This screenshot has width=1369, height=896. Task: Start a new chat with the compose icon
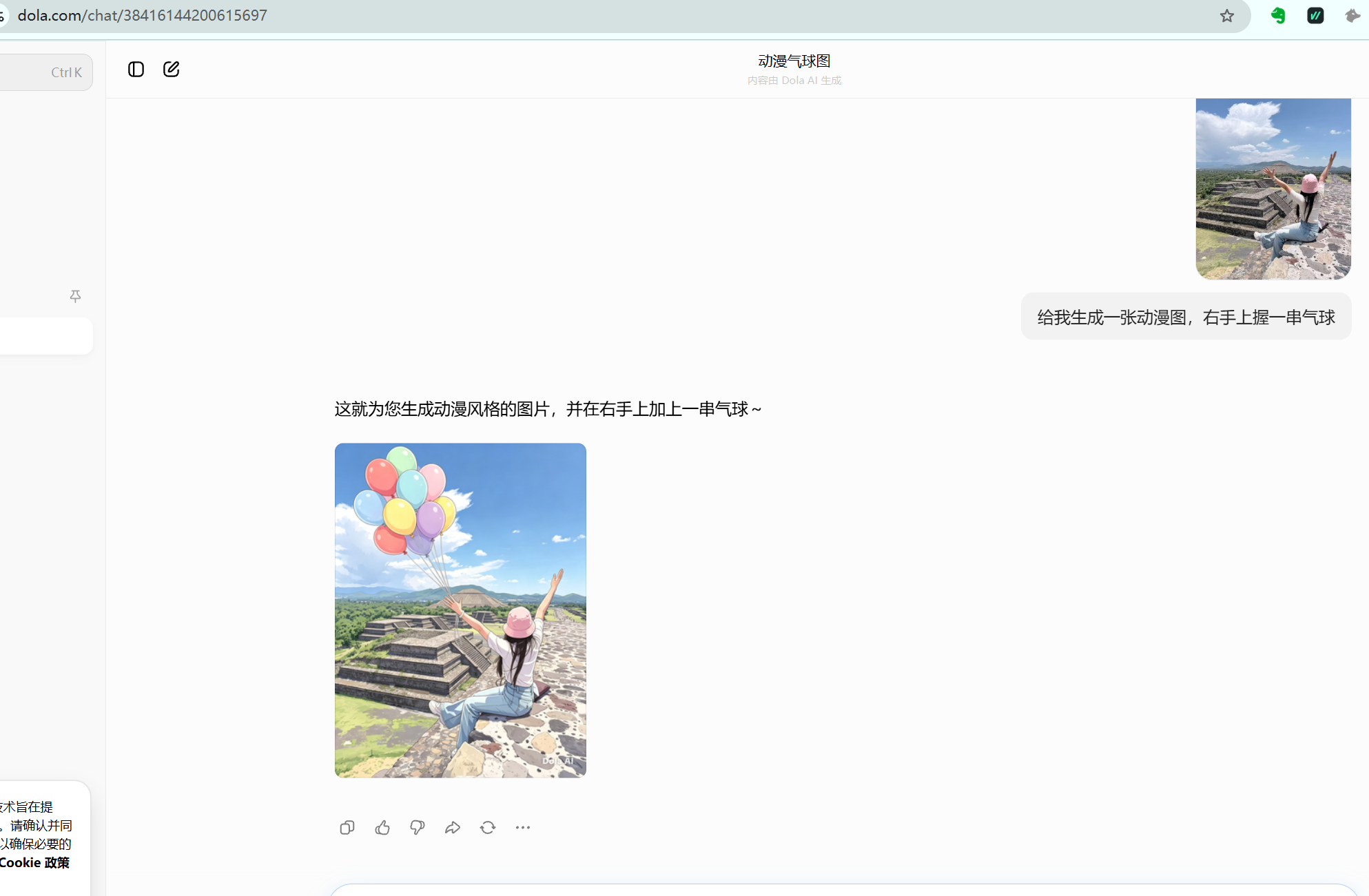[x=172, y=69]
